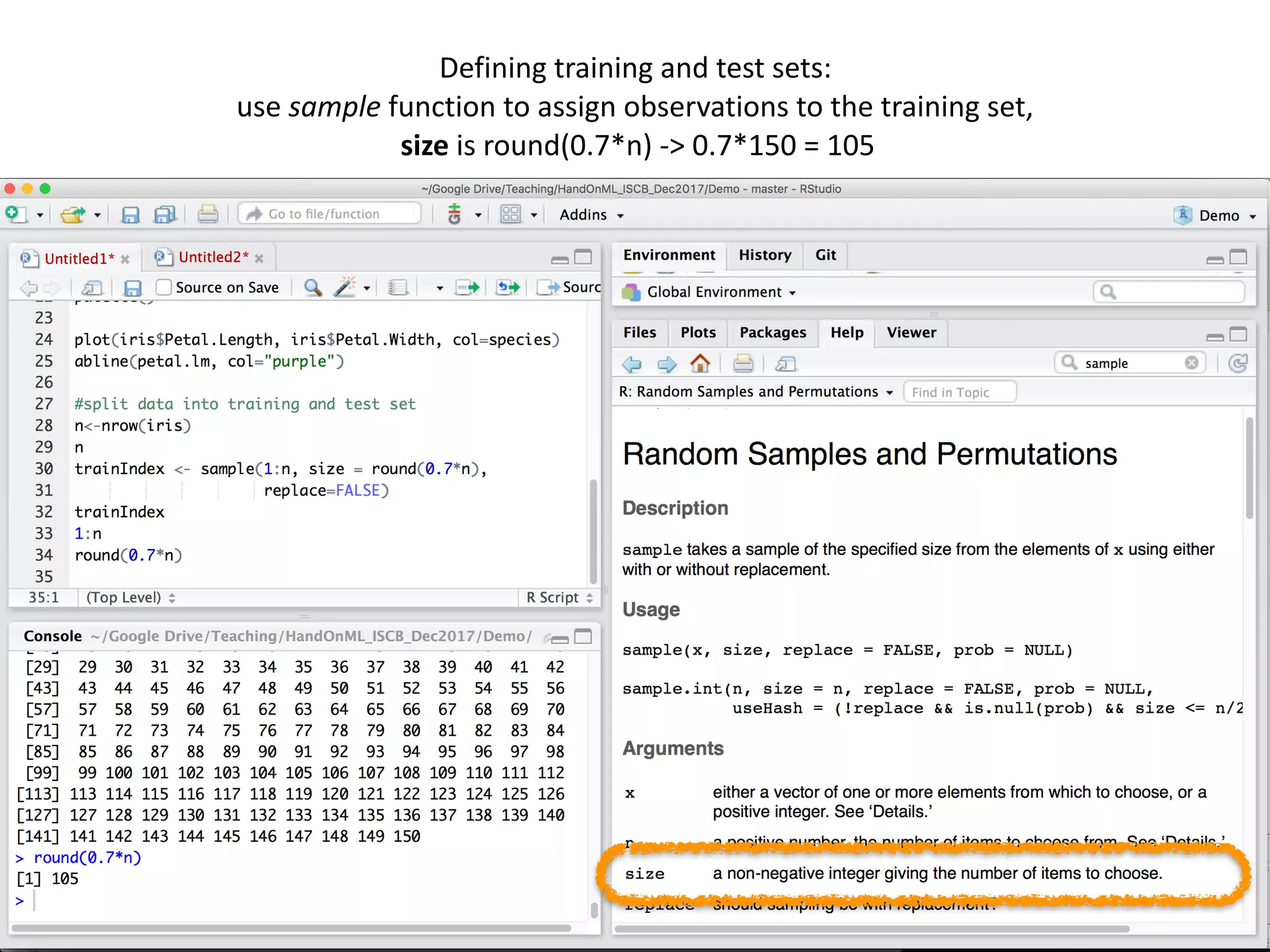Screen dimensions: 1270x952
Task: Open the Git tab
Action: (825, 255)
